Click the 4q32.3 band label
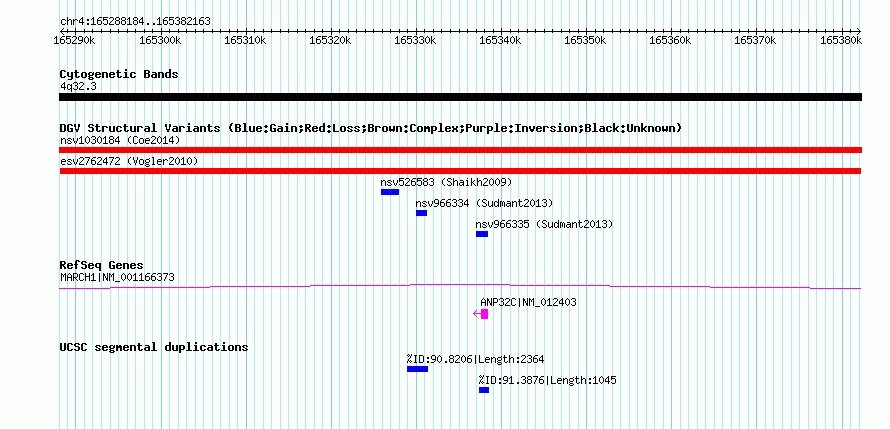 [79, 87]
